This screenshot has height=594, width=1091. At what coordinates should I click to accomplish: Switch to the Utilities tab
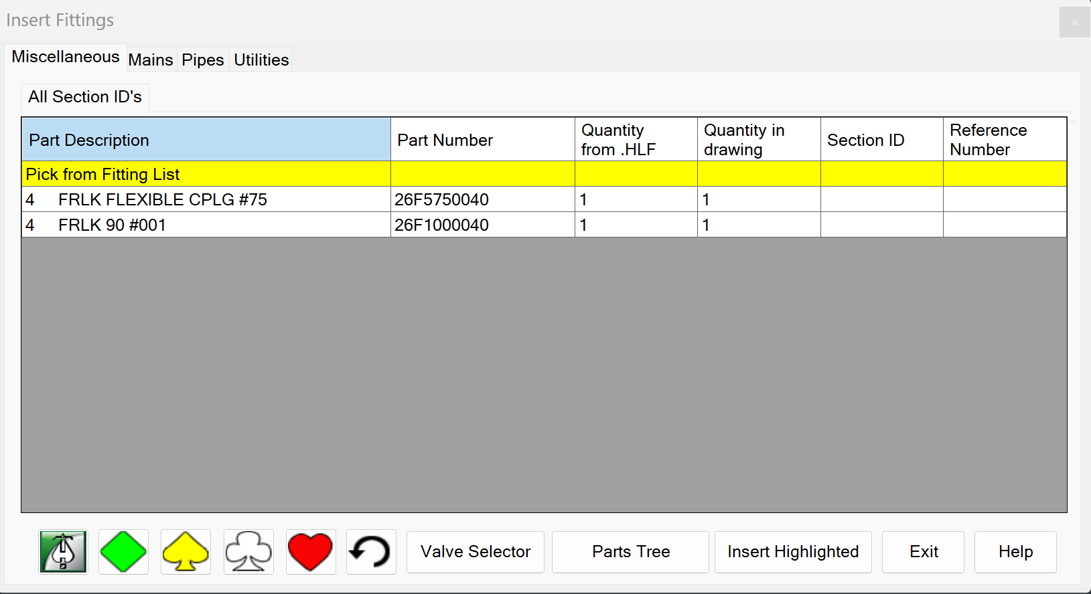coord(261,60)
